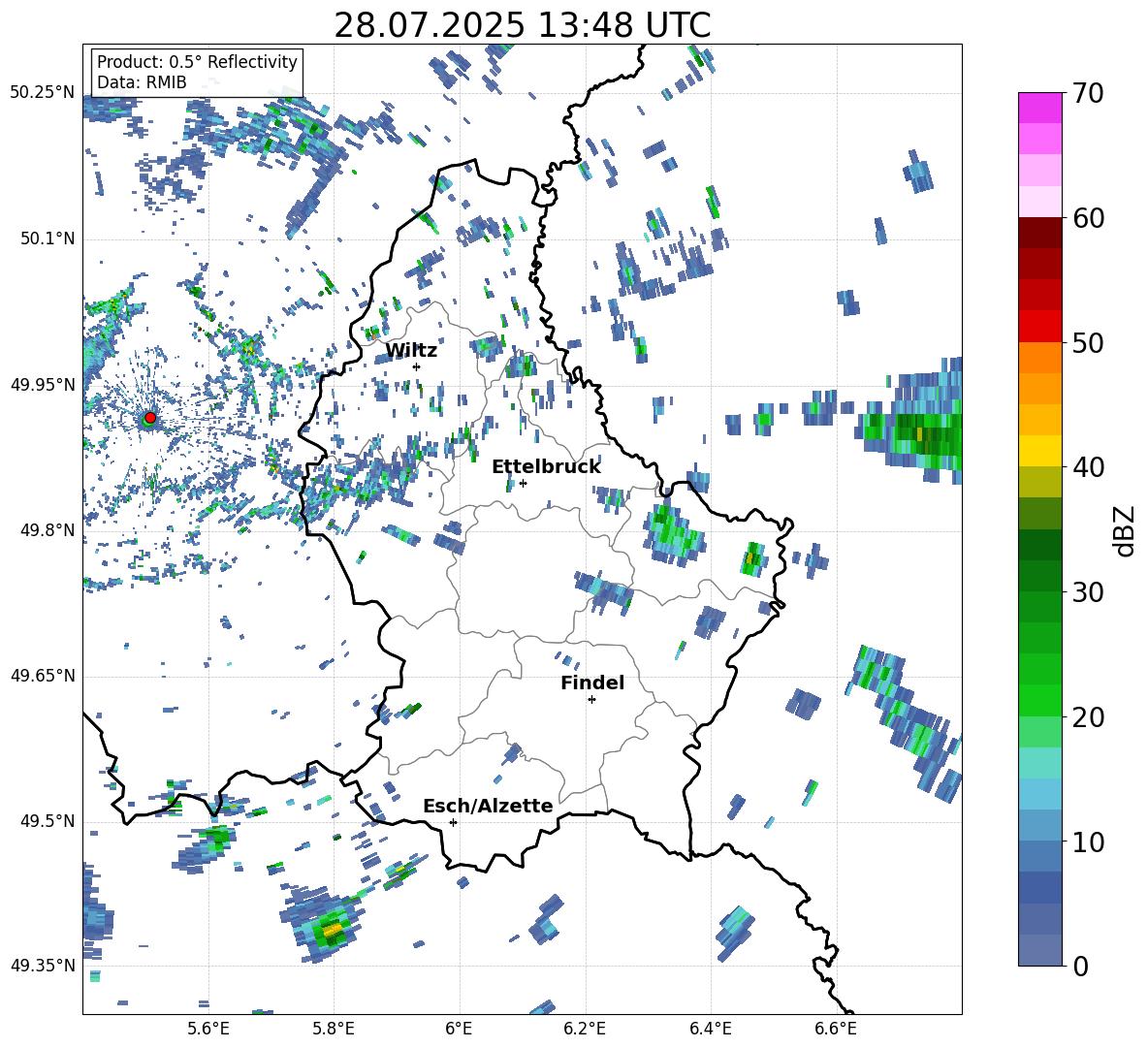Click the 6°E longitude label
The width and height of the screenshot is (1148, 1048).
click(459, 1029)
